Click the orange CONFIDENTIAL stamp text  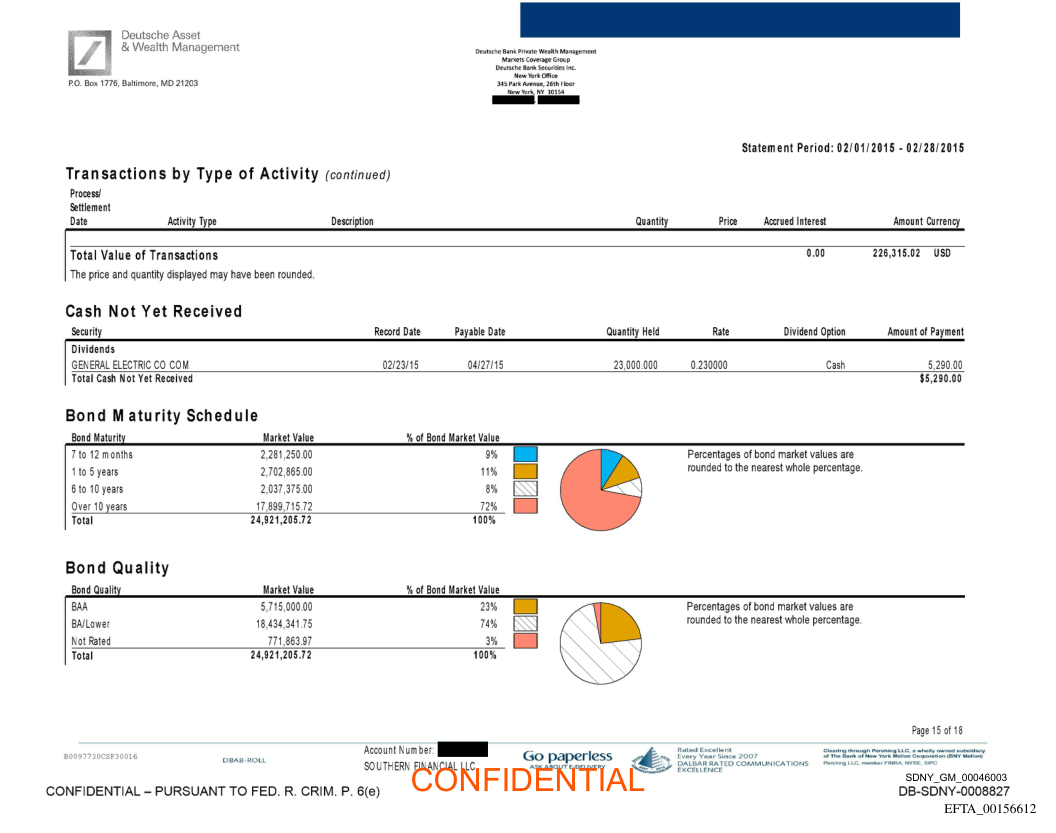(x=527, y=780)
